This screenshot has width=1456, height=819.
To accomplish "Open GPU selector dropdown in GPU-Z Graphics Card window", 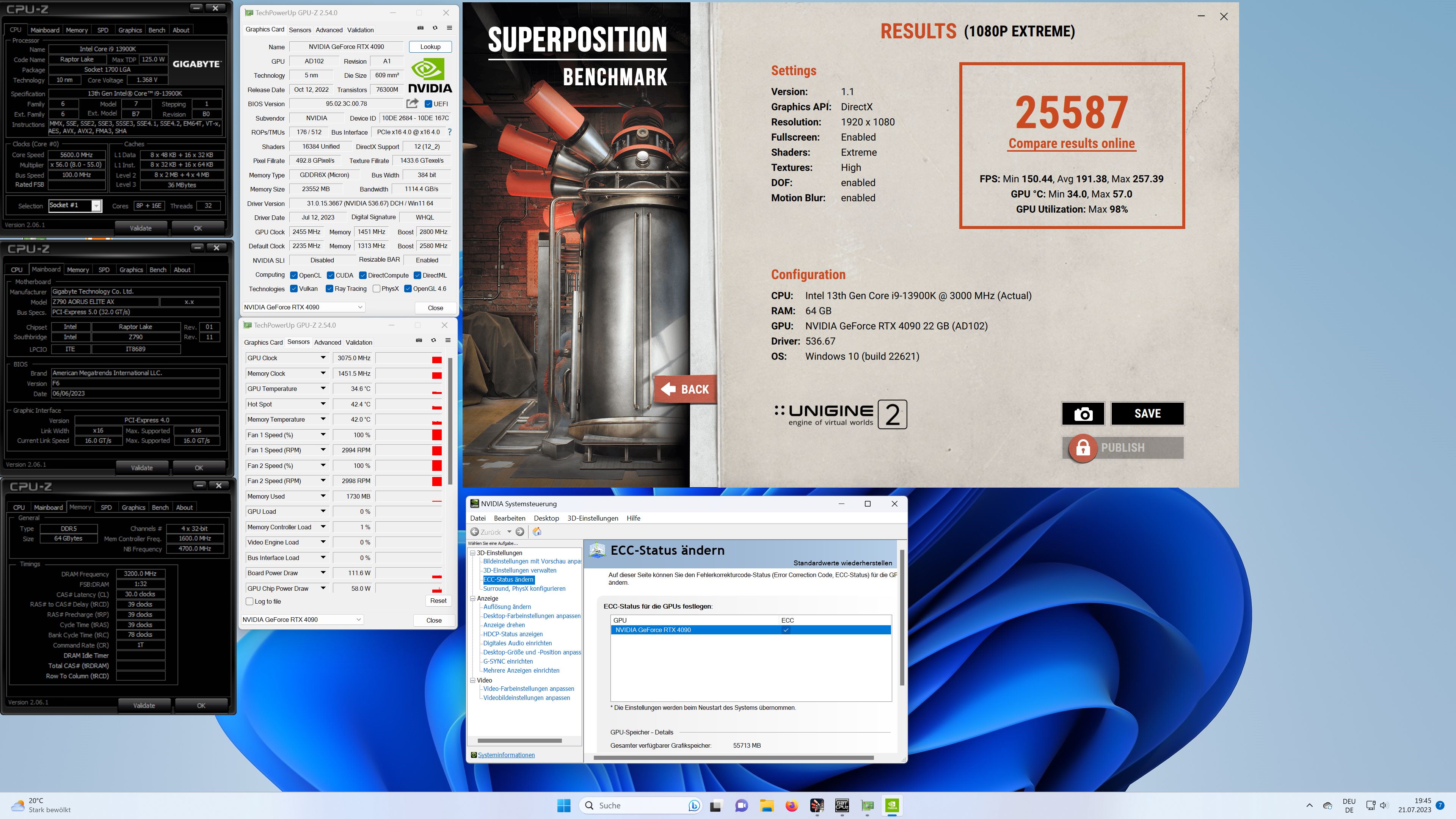I will coord(303,308).
